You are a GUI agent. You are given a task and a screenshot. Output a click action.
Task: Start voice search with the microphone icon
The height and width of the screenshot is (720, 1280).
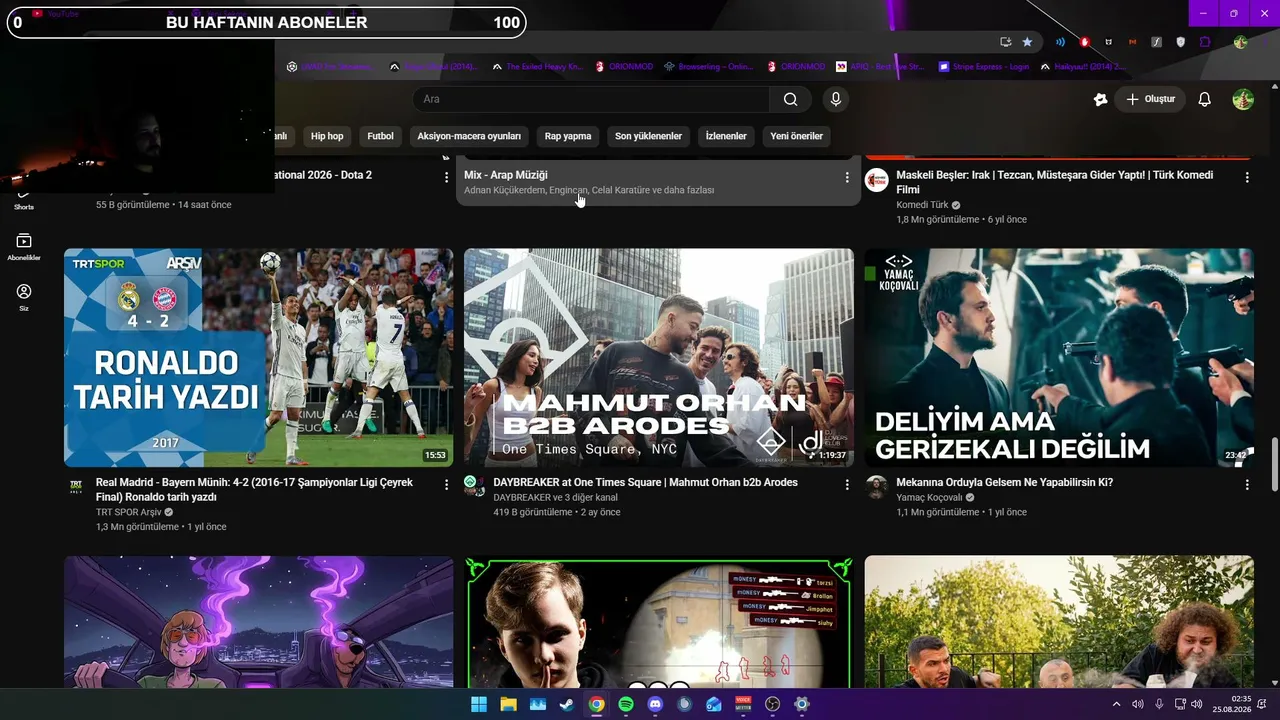pyautogui.click(x=836, y=99)
